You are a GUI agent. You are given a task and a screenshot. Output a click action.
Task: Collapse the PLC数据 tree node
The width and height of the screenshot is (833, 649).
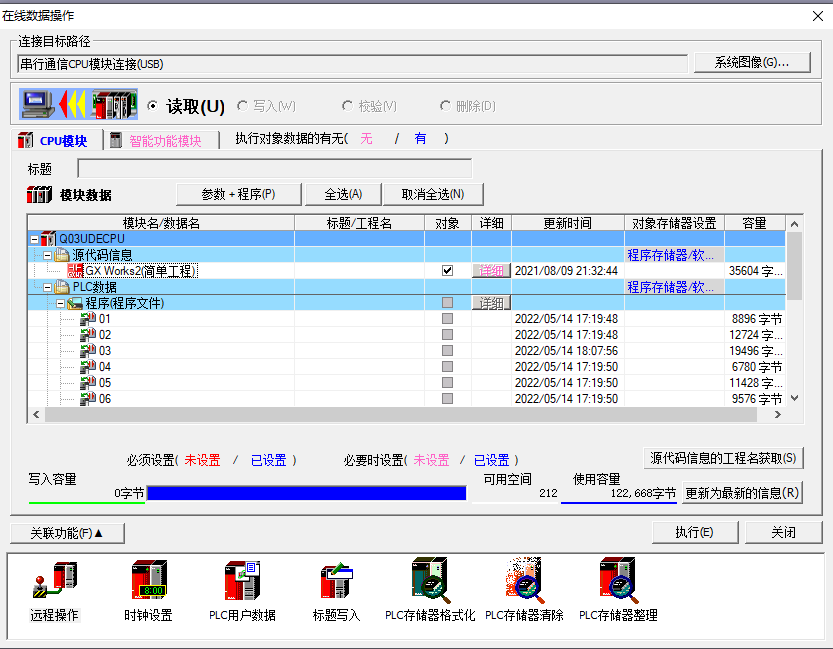coord(47,287)
